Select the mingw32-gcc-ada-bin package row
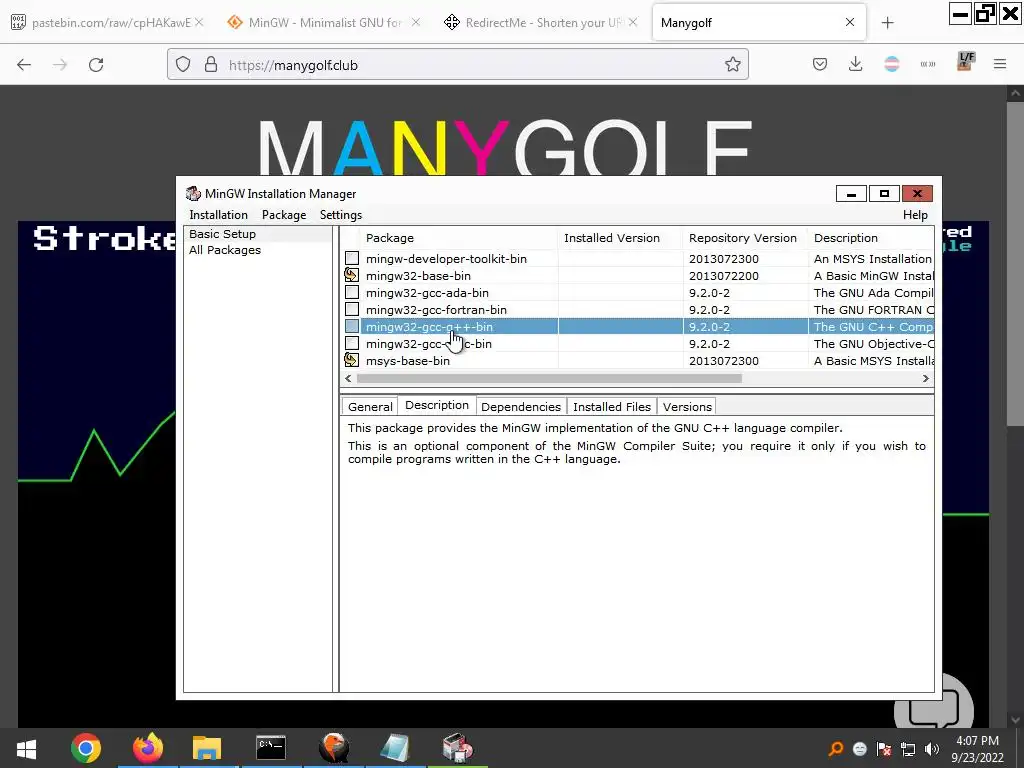This screenshot has height=768, width=1024. tap(637, 293)
